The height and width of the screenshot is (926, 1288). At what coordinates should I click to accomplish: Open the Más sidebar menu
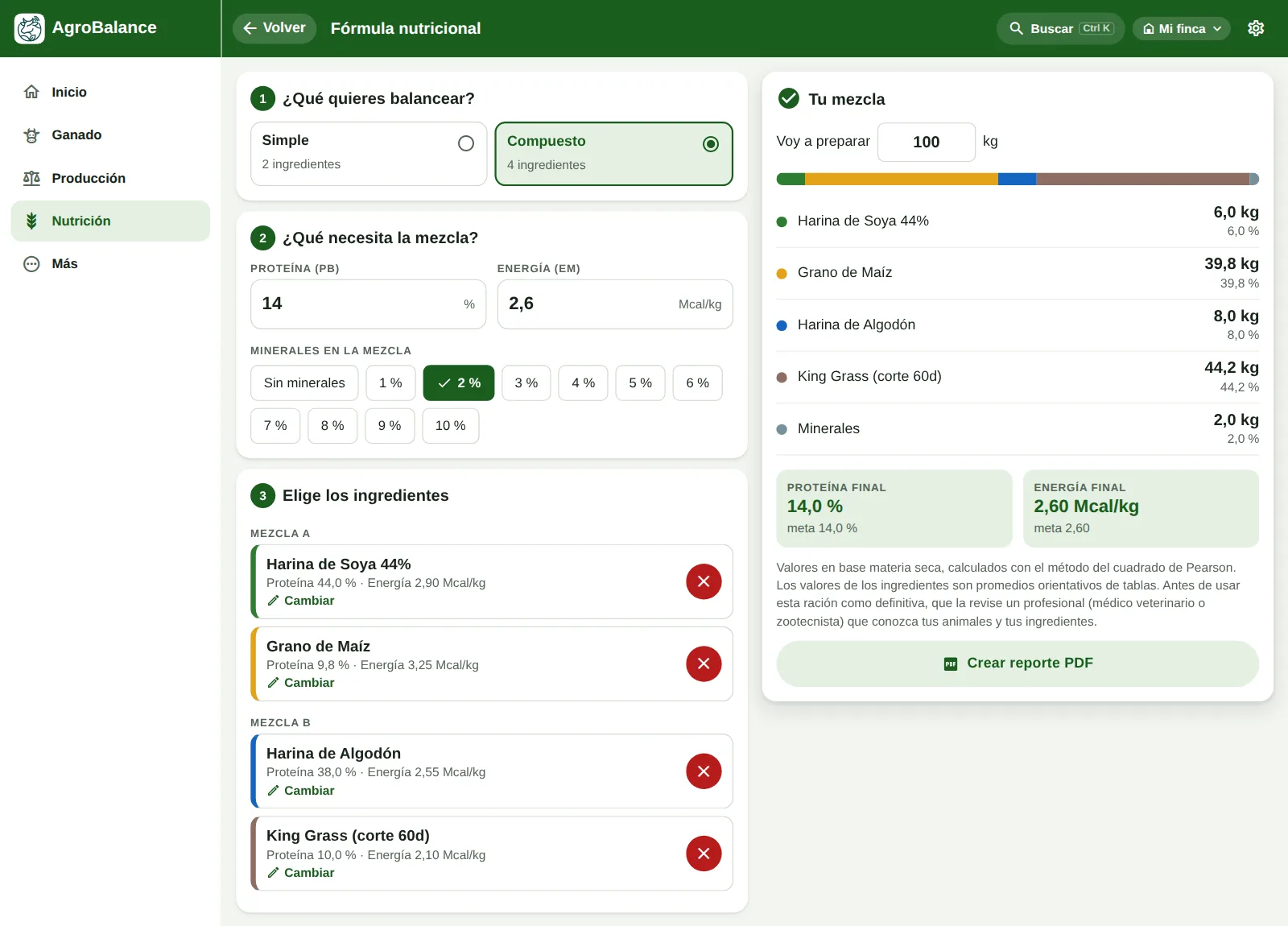(110, 263)
